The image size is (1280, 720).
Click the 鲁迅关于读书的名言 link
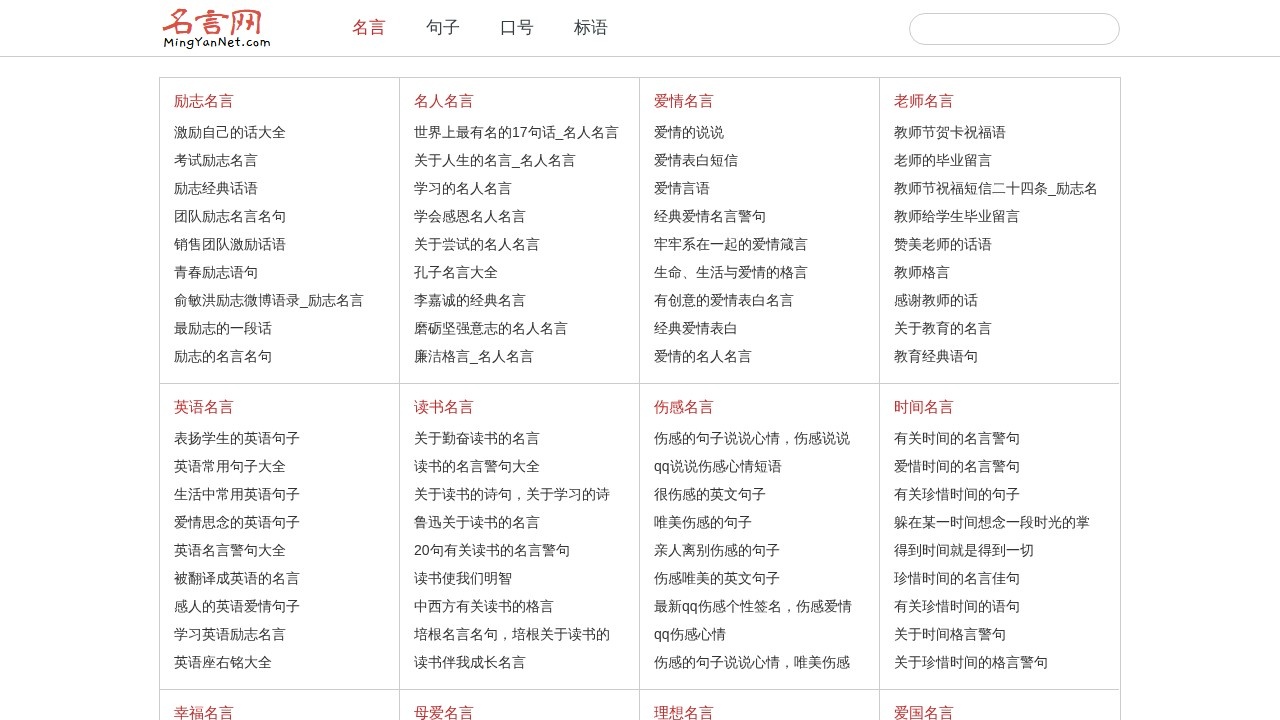pyautogui.click(x=476, y=522)
